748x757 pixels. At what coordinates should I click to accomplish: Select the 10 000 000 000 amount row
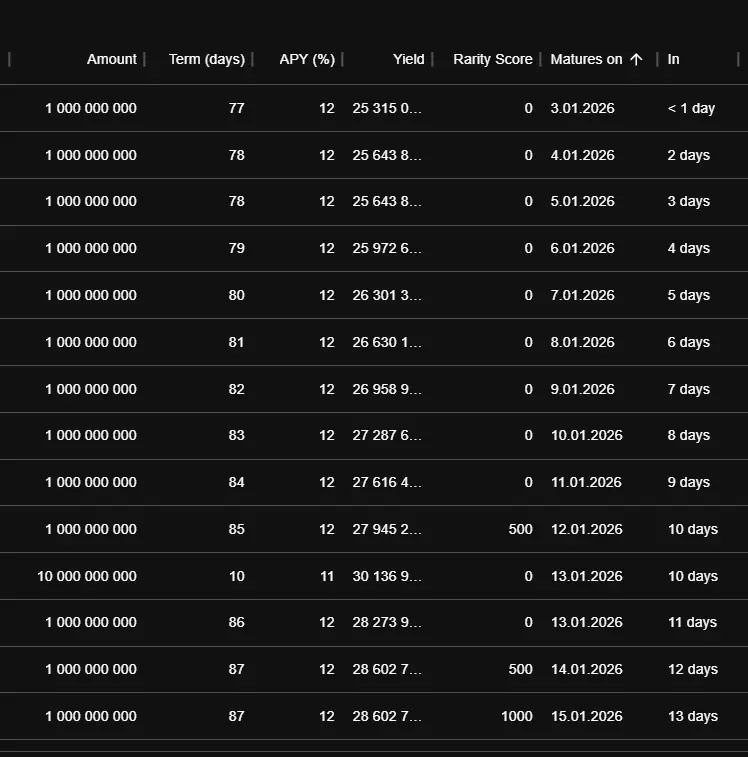click(374, 576)
